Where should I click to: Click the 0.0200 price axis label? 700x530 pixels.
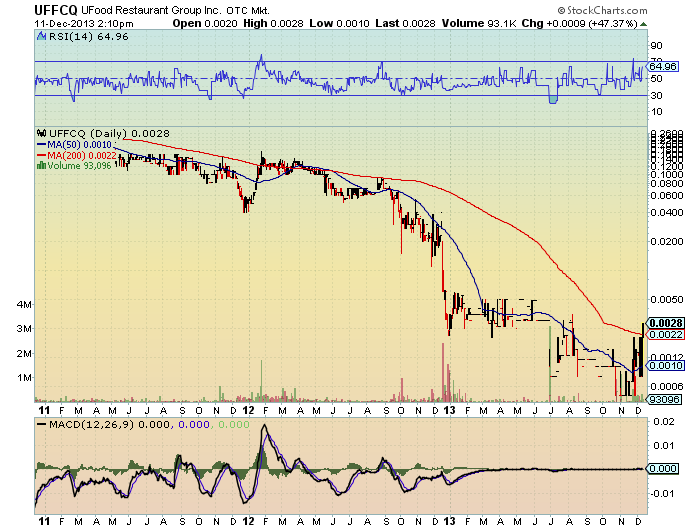pos(667,242)
